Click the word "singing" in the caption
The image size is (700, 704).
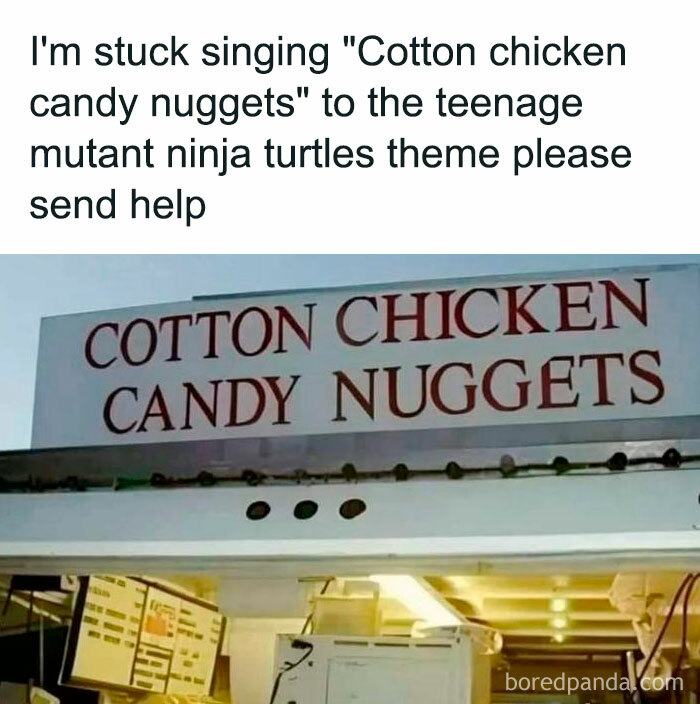264,53
